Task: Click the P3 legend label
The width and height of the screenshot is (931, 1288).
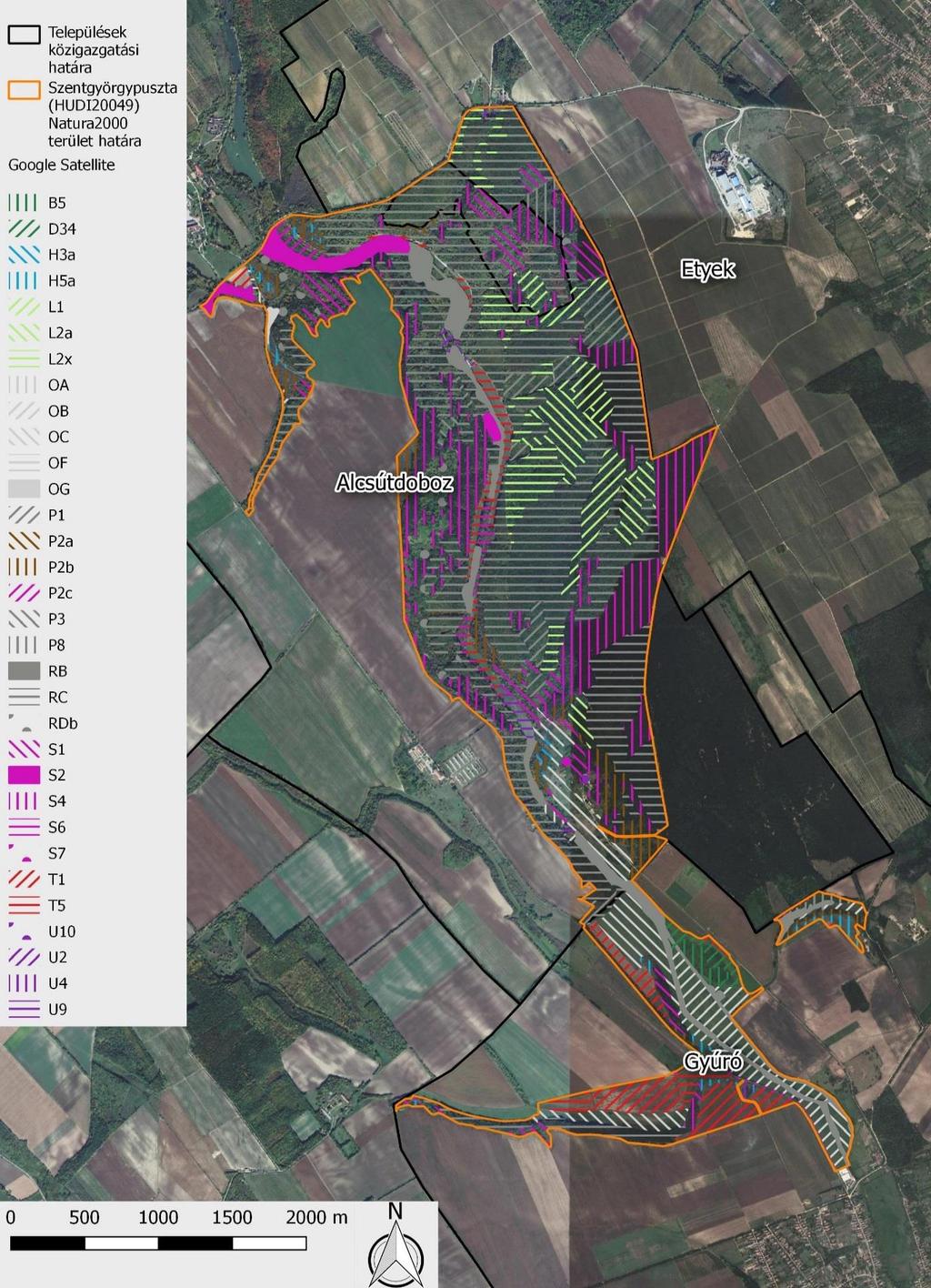Action: coord(56,619)
